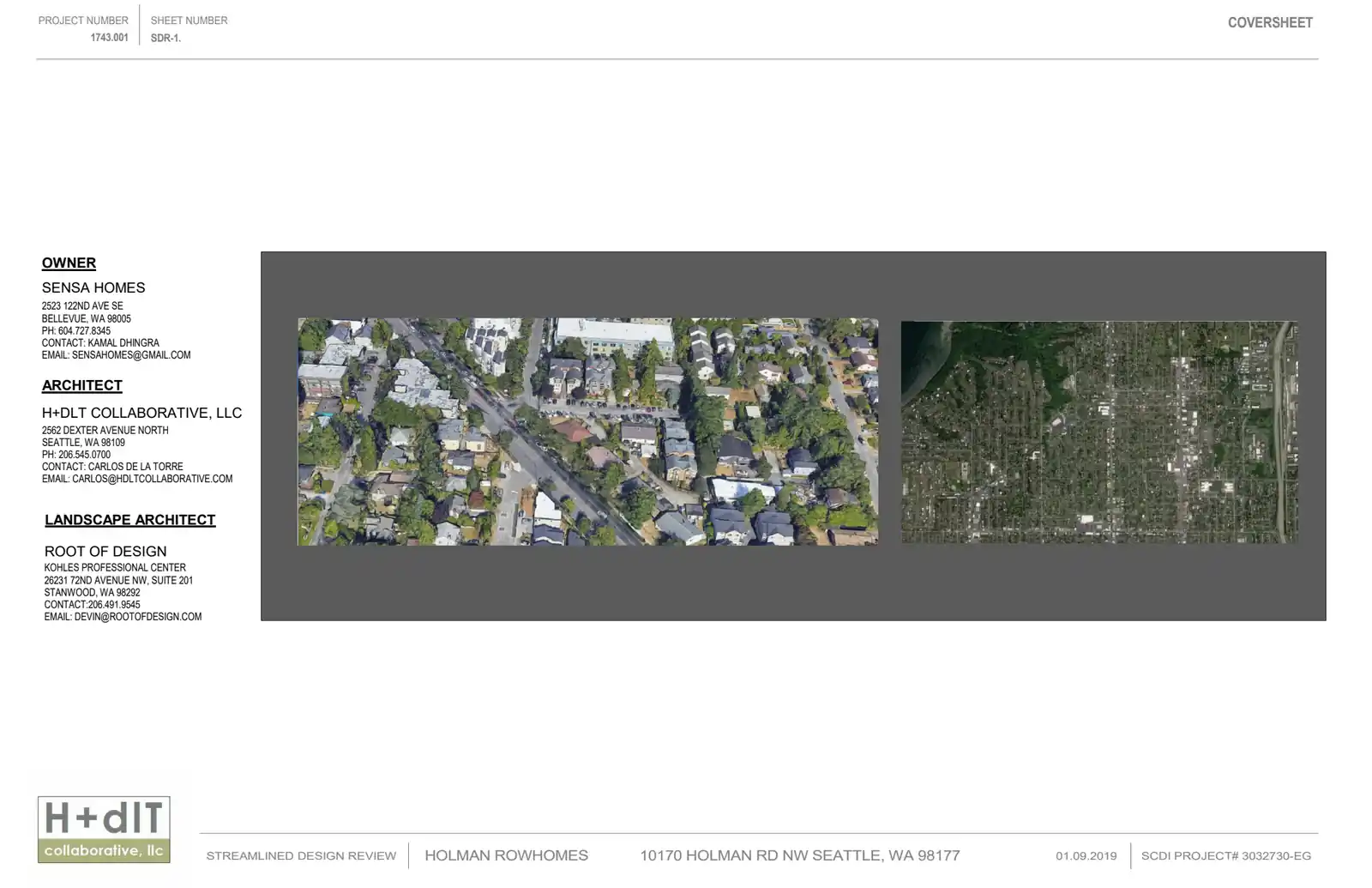Click KOHLES PROFESSIONAL CENTER line

(115, 568)
